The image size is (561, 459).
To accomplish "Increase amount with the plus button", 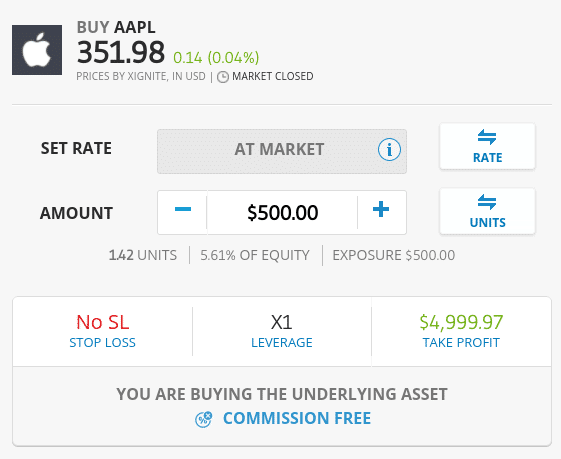I will 381,213.
